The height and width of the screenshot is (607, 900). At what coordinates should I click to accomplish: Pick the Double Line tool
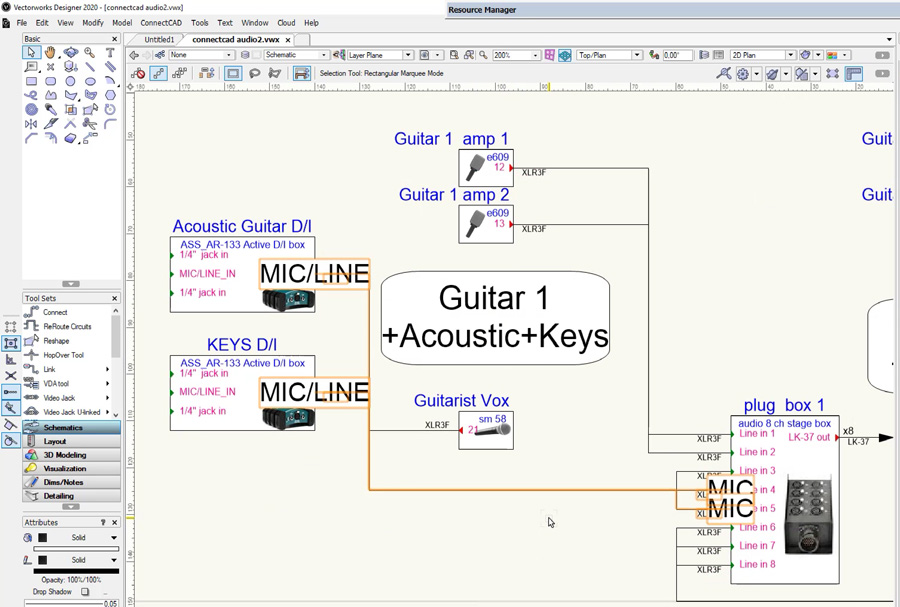click(110, 67)
